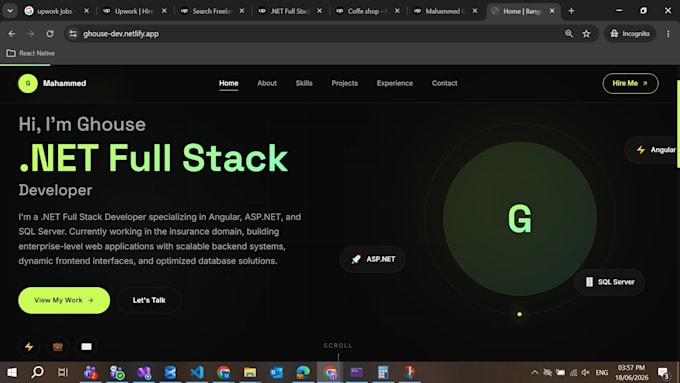The width and height of the screenshot is (680, 383).
Task: Click the SQL Server floating badge
Action: click(x=609, y=282)
